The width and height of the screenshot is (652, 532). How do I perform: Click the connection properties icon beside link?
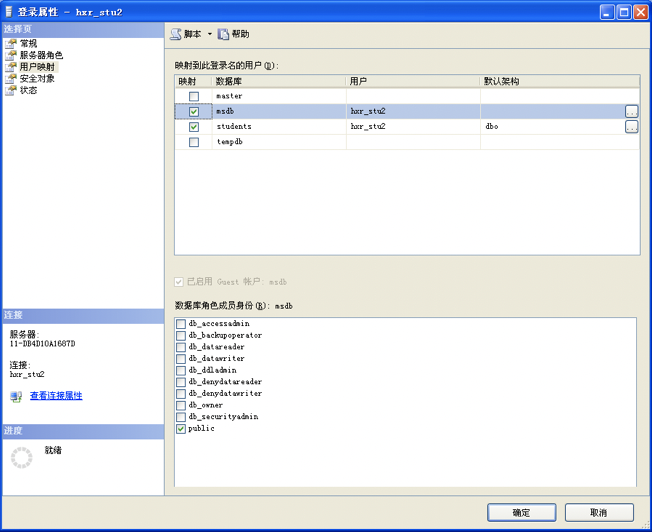click(16, 396)
